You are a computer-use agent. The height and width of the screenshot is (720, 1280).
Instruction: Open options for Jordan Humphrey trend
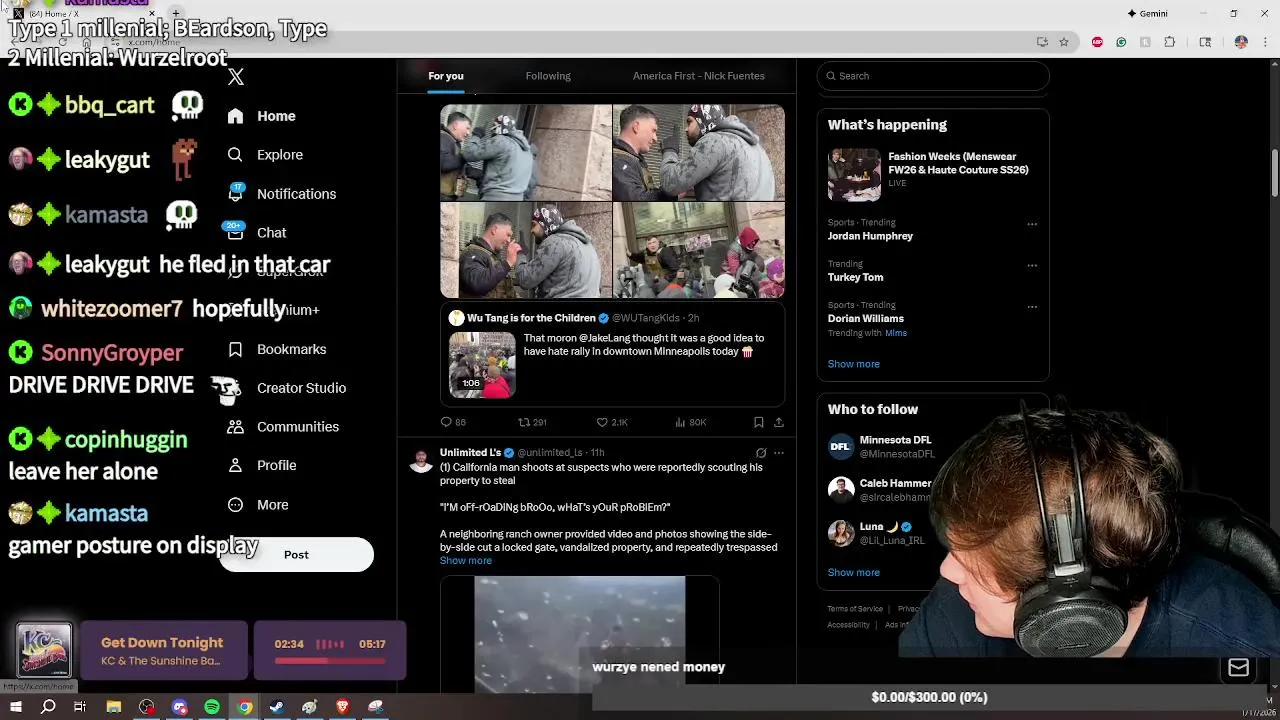pyautogui.click(x=1032, y=224)
